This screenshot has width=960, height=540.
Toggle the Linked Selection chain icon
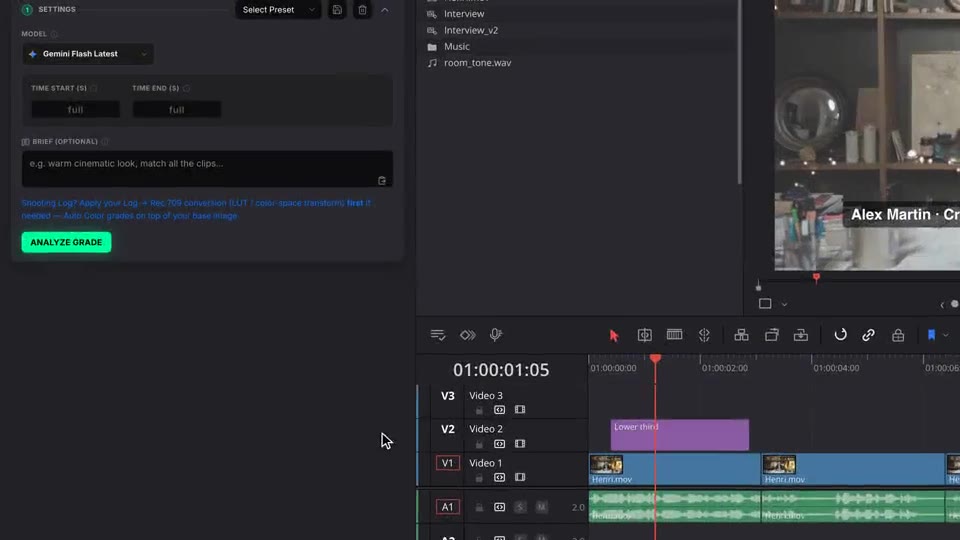[x=868, y=335]
